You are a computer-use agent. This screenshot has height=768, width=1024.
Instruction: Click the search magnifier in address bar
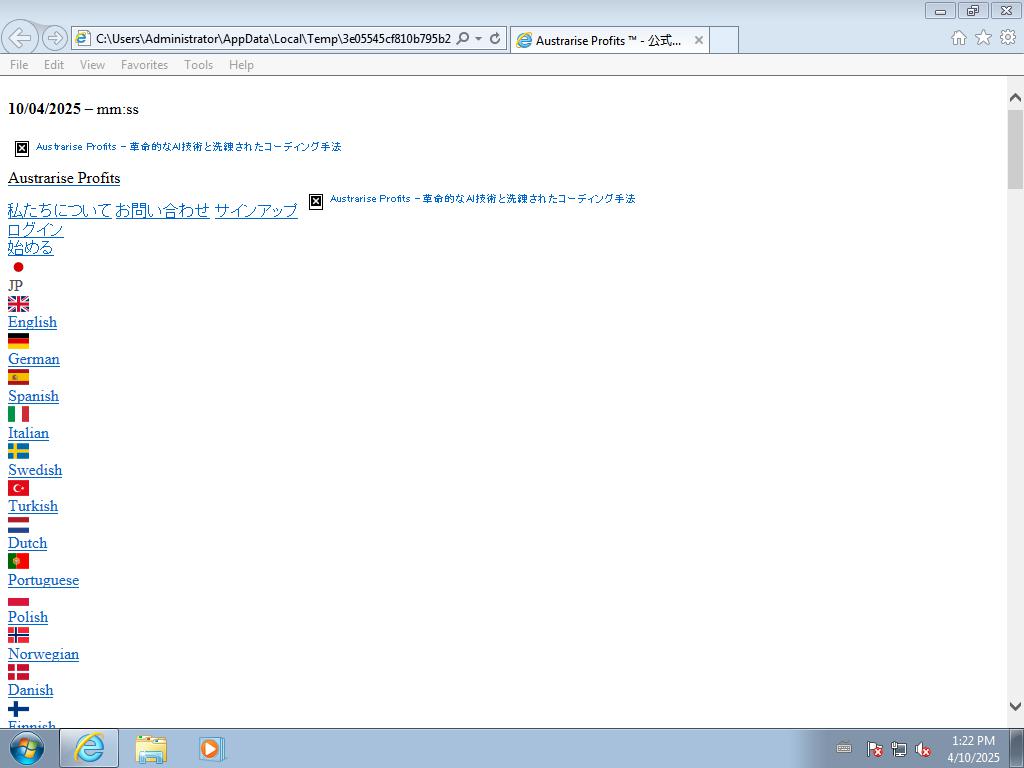(462, 39)
